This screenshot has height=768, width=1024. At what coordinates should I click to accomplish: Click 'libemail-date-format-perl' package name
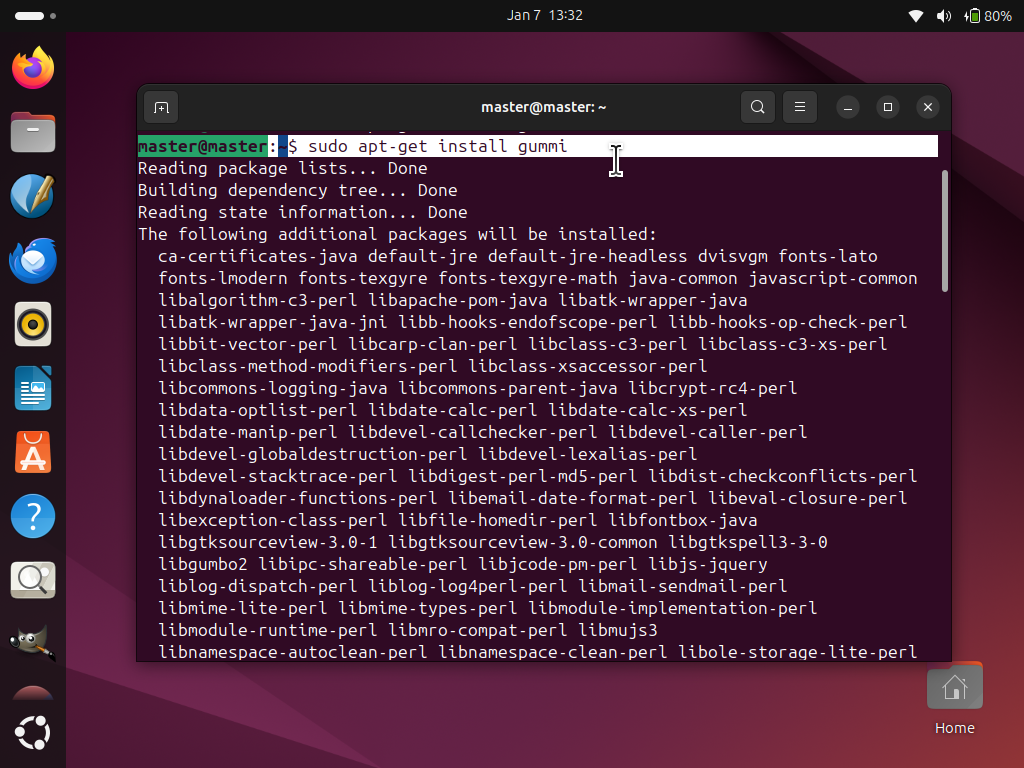tap(573, 498)
